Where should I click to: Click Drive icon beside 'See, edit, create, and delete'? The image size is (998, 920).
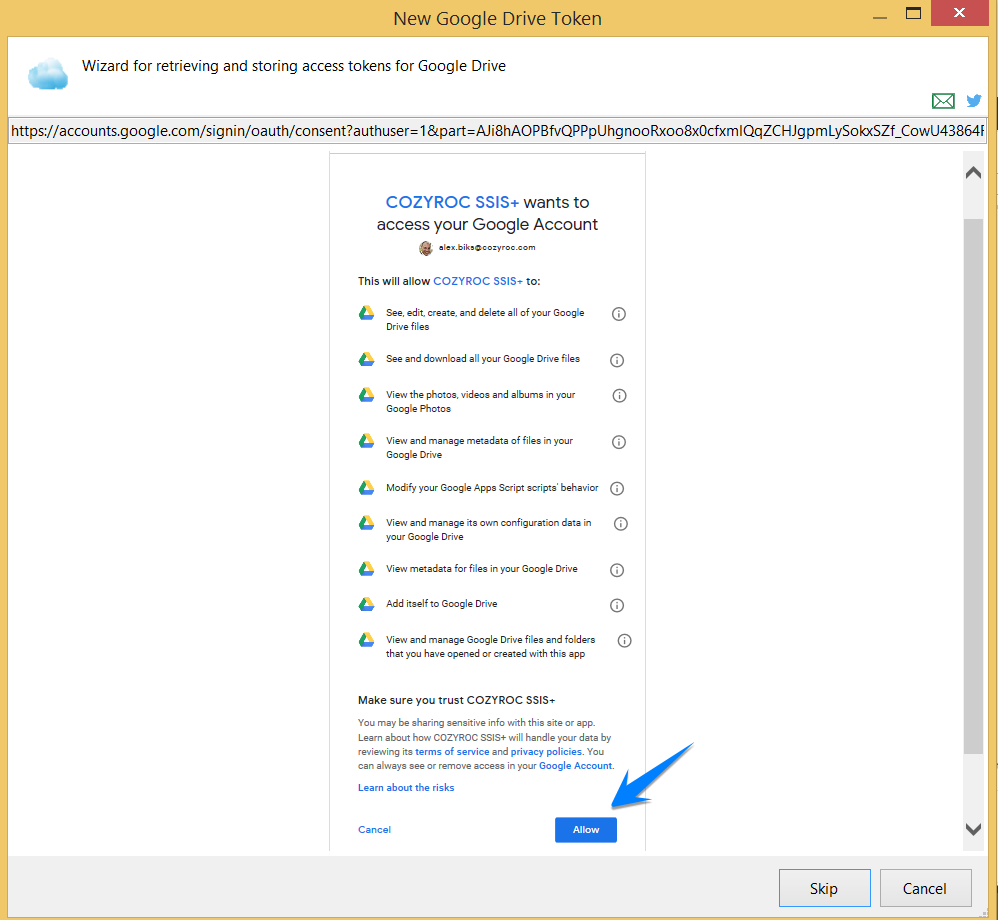367,313
